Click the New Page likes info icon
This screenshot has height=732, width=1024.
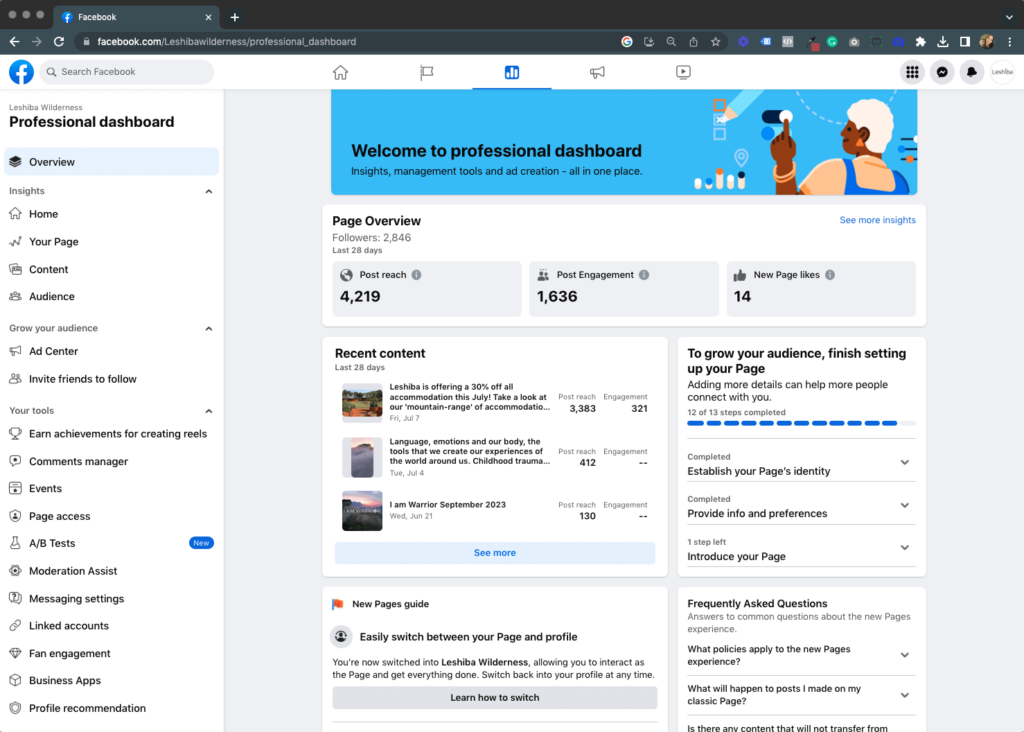(830, 275)
